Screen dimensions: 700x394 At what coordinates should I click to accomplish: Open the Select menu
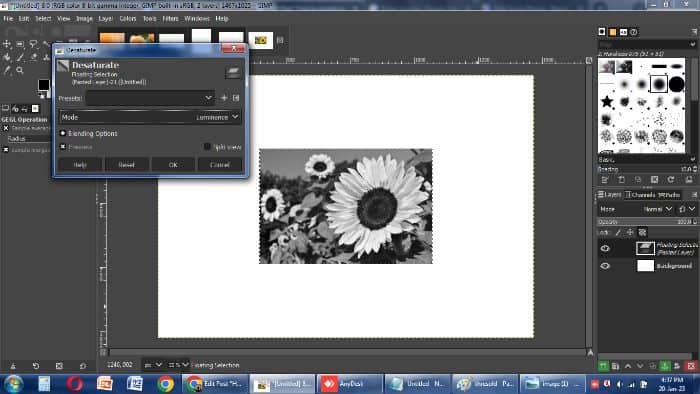pyautogui.click(x=43, y=19)
